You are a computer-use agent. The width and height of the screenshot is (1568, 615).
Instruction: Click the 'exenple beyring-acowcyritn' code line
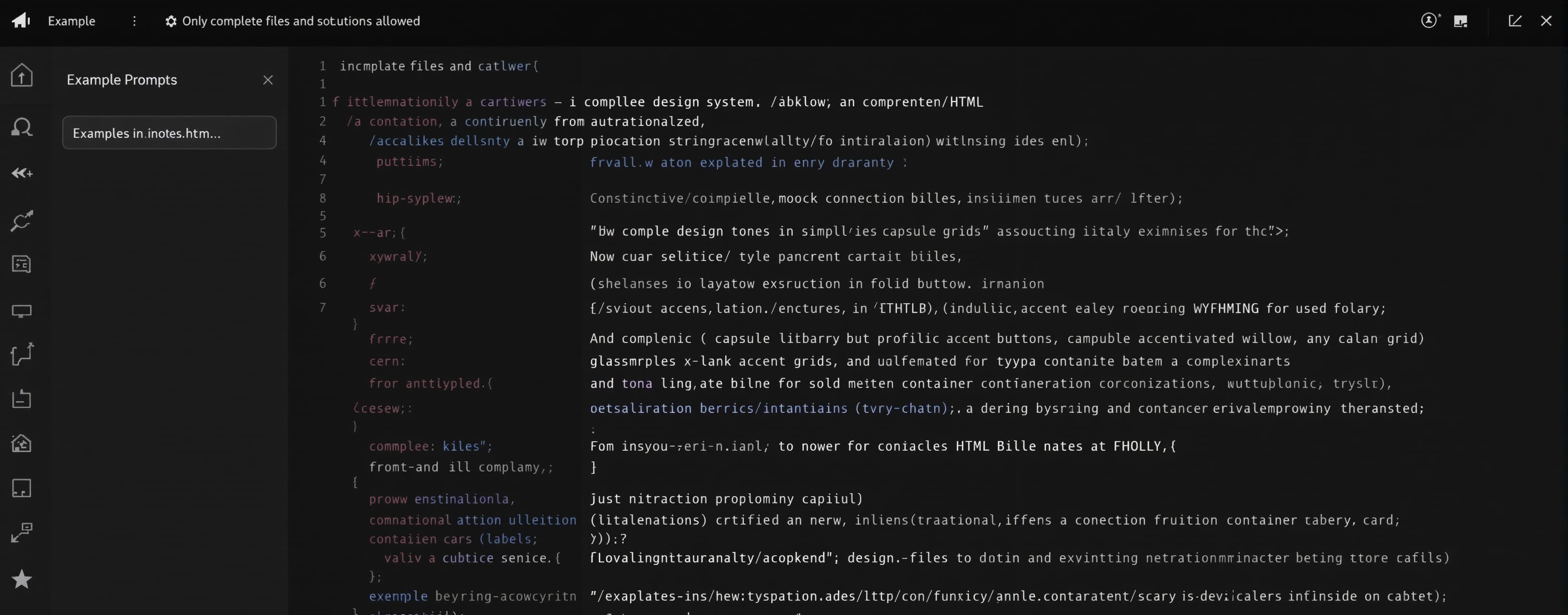pos(472,596)
